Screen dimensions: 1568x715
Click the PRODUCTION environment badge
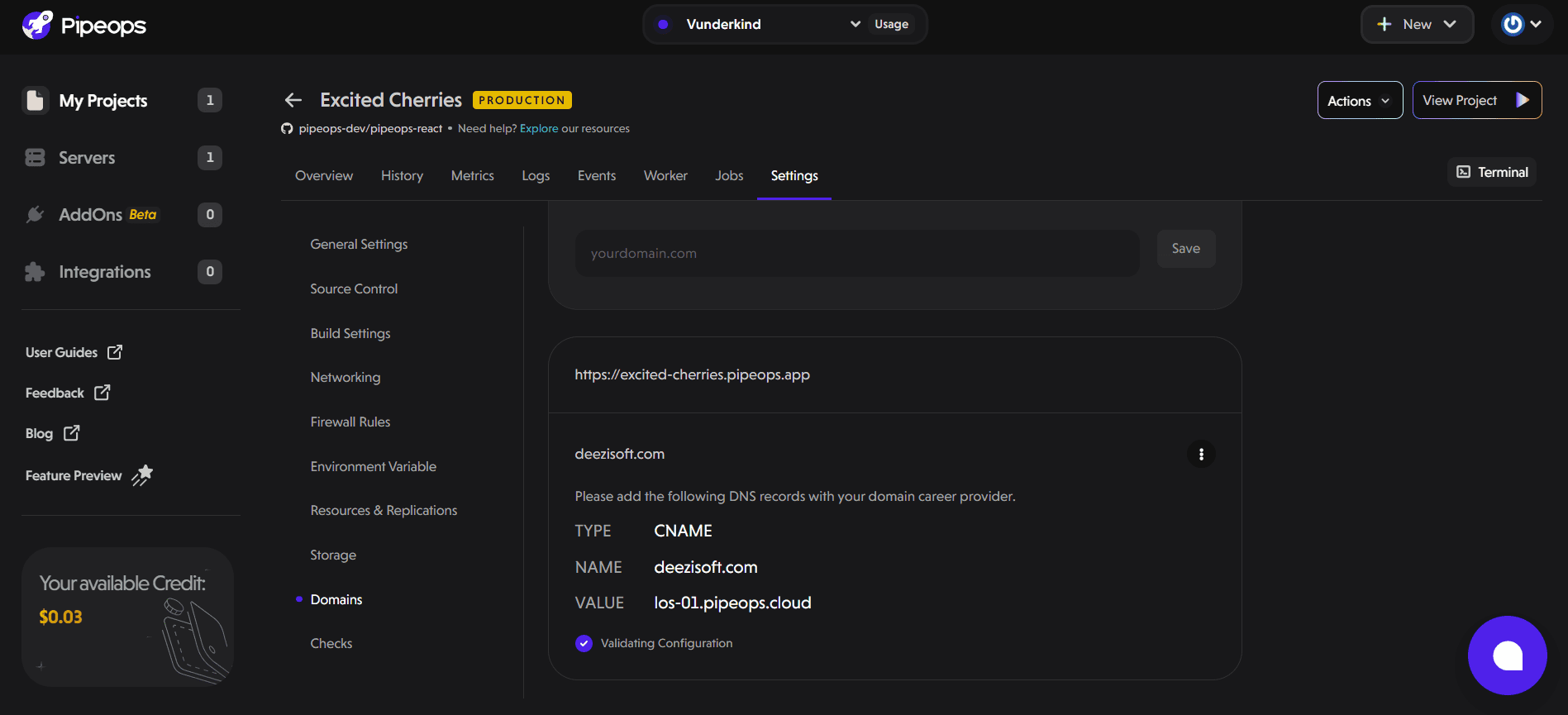tap(522, 100)
